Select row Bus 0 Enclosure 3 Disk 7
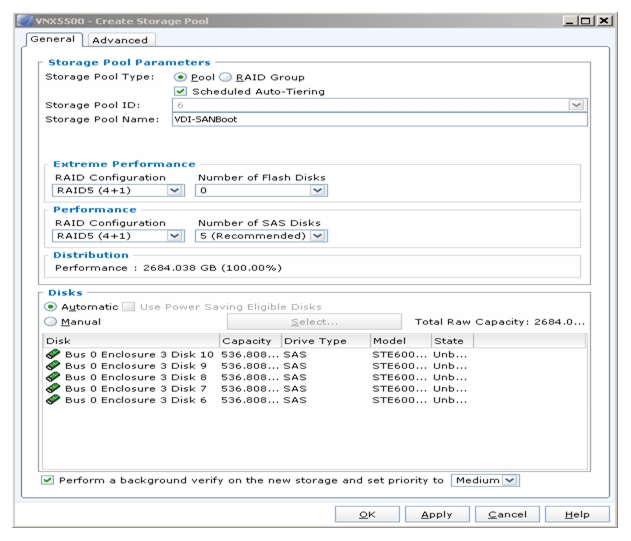The image size is (631, 541). pos(314,388)
